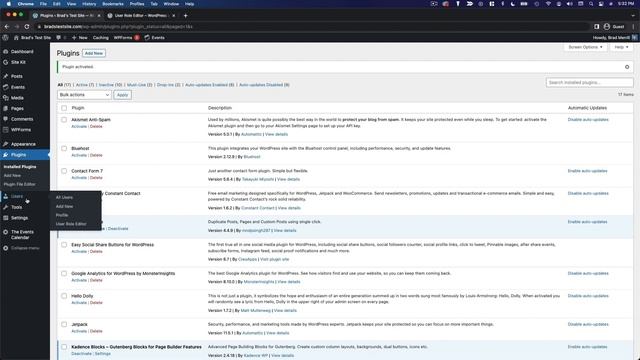Open the Apple menu

click(9, 4)
